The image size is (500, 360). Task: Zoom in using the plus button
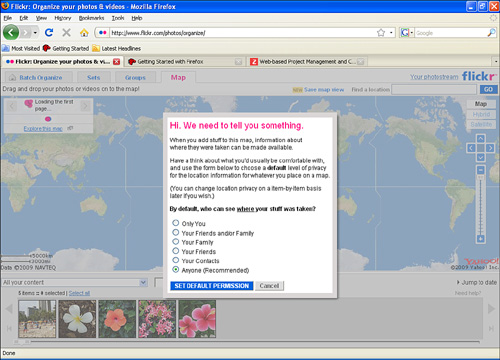pyautogui.click(x=481, y=239)
